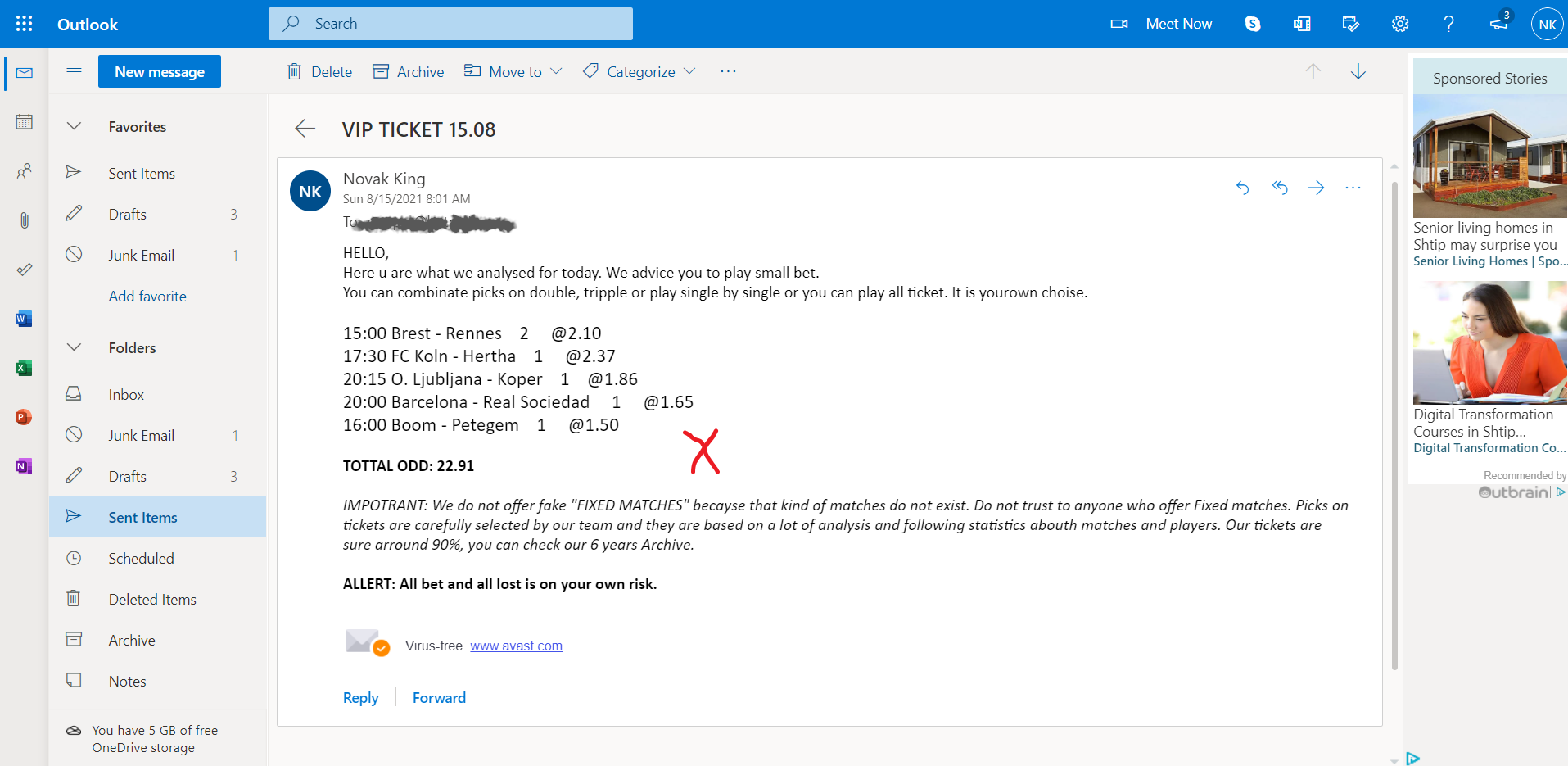Image resolution: width=1568 pixels, height=766 pixels.
Task: Open Drafts under Favorites
Action: coord(157,214)
